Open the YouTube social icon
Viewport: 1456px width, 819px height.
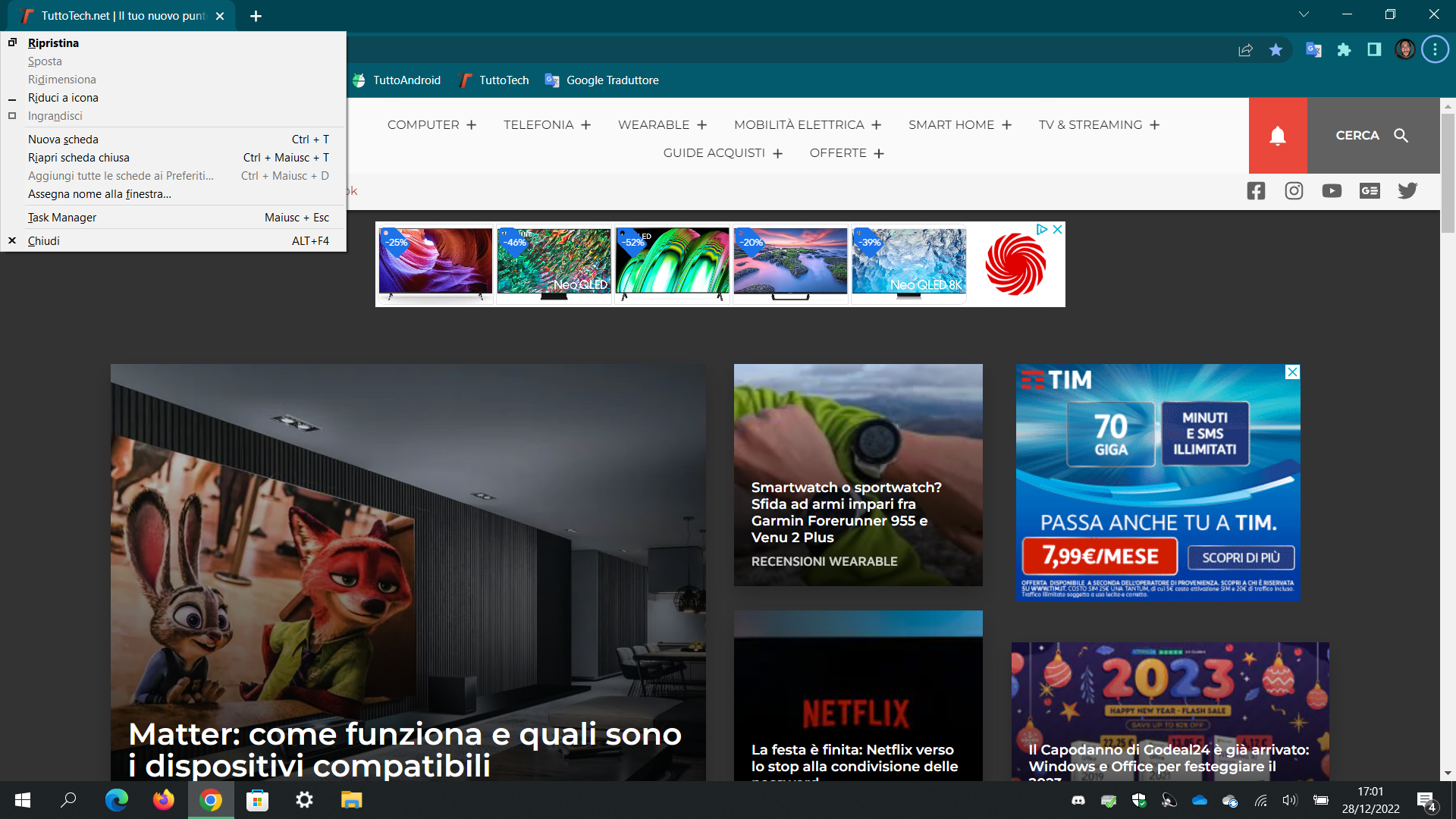tap(1332, 191)
